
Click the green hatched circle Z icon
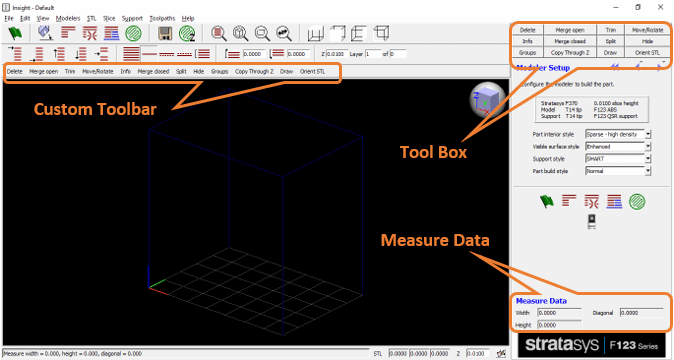(x=187, y=34)
